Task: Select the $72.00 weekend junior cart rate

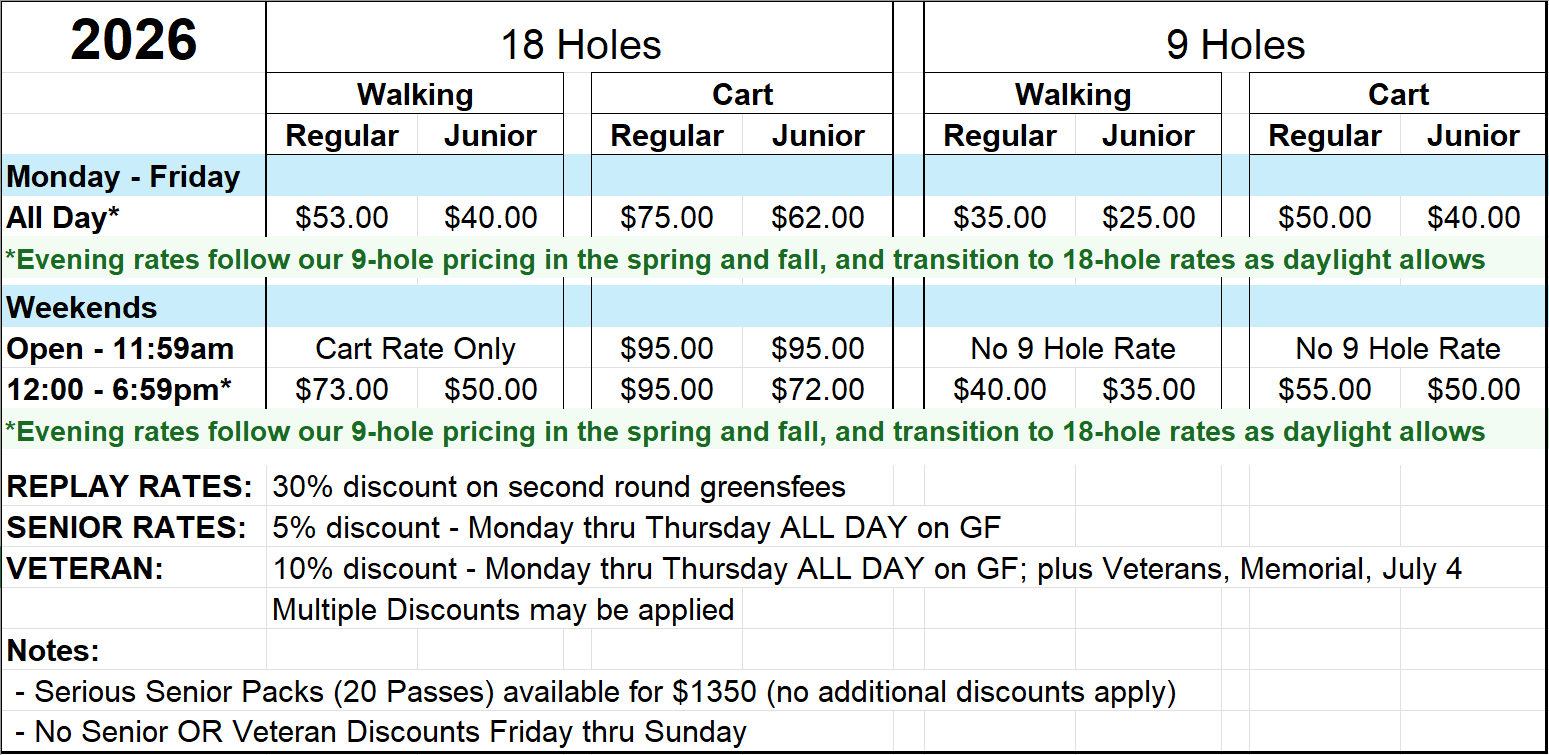Action: [x=818, y=390]
